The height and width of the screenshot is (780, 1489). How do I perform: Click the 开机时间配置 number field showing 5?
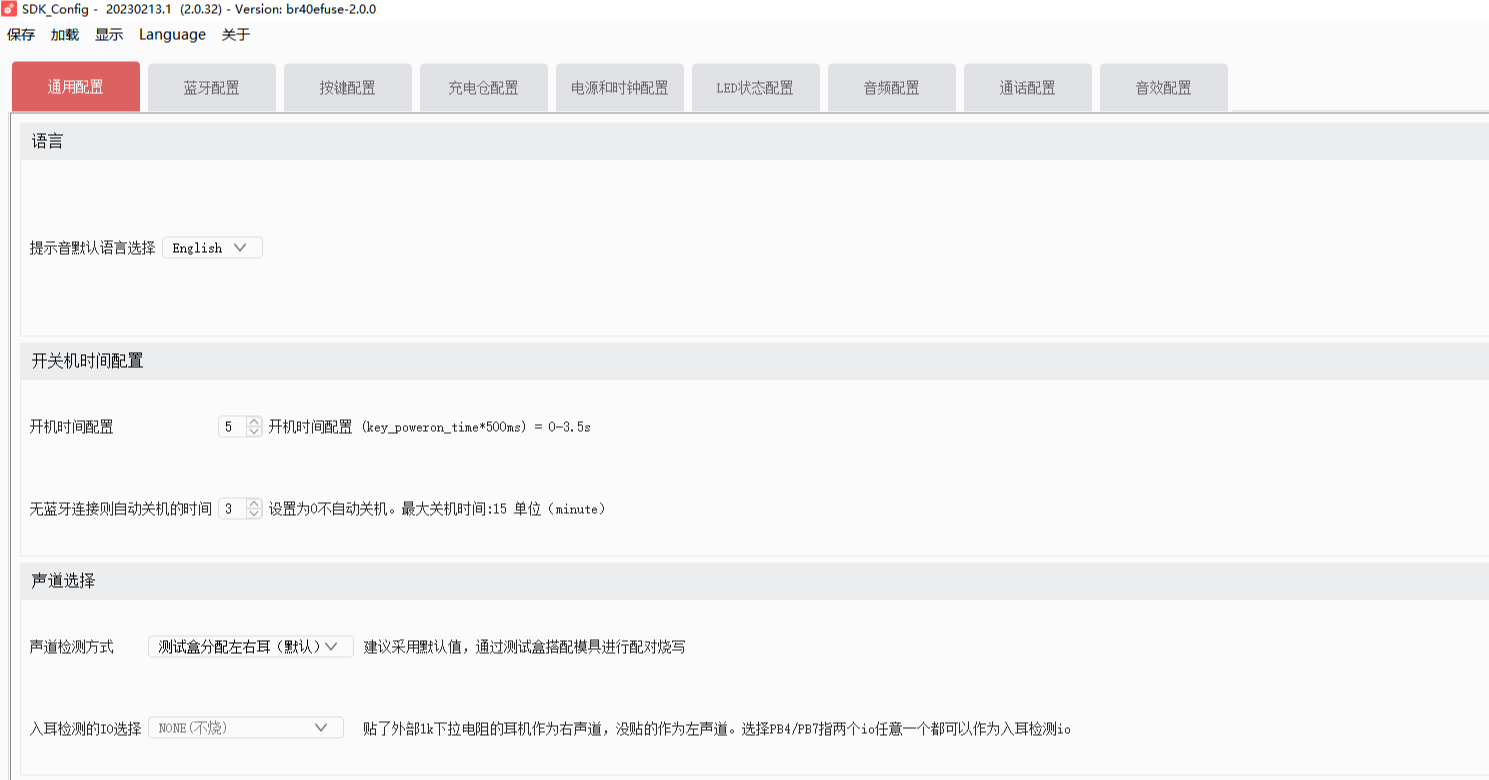pyautogui.click(x=232, y=427)
